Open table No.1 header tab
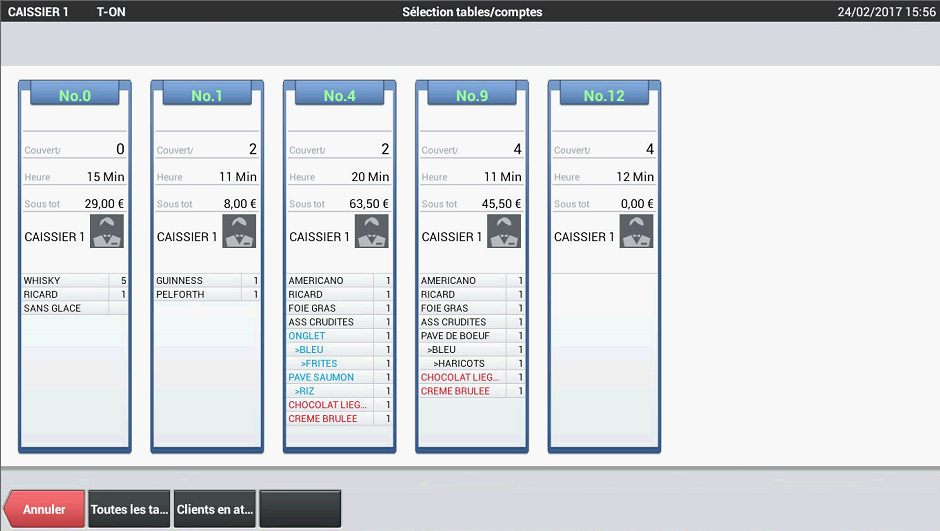 (207, 95)
